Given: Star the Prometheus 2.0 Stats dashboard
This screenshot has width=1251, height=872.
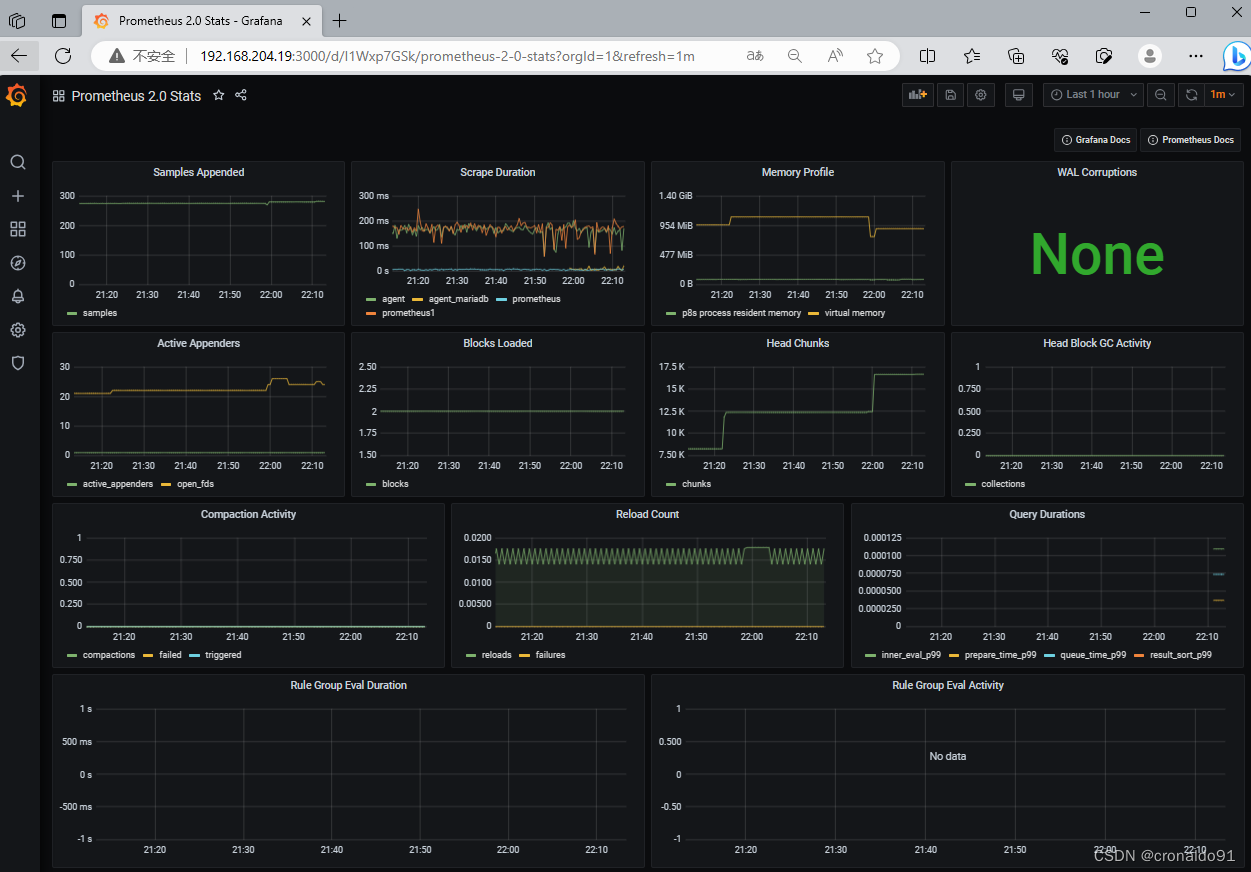Looking at the screenshot, I should pyautogui.click(x=219, y=95).
